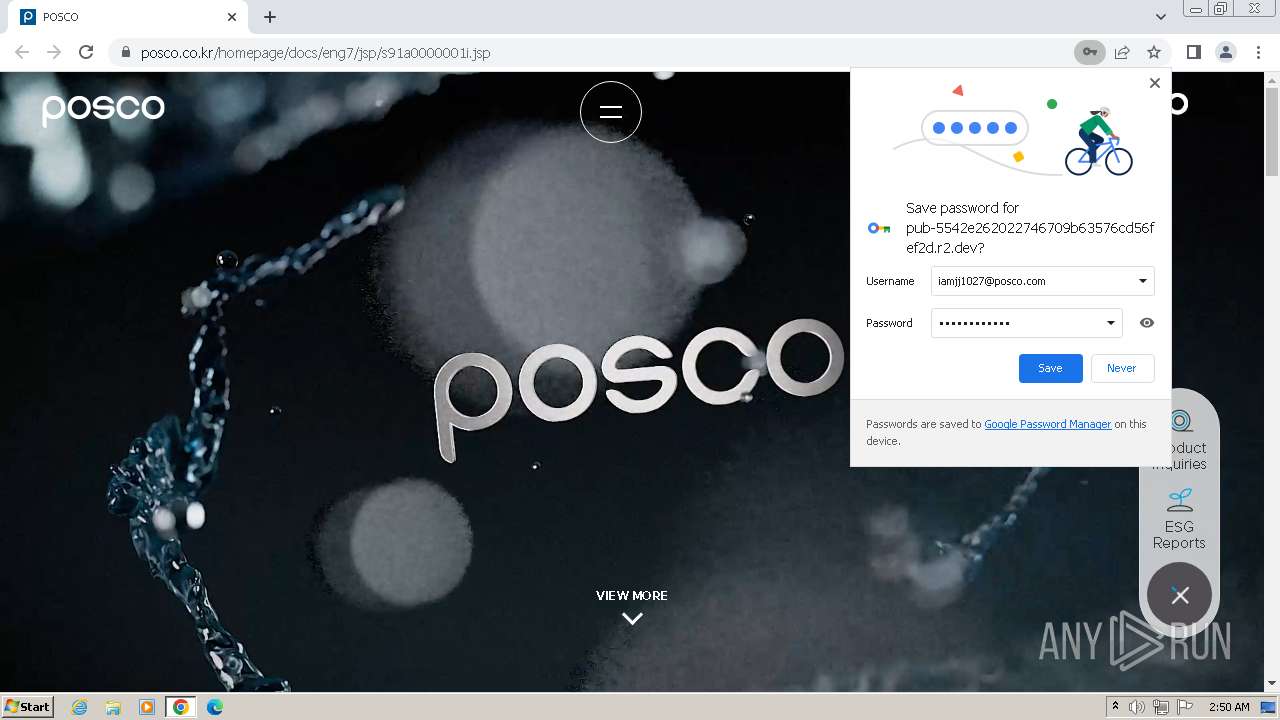Show hidden tray icons
This screenshot has height=720, width=1280.
tap(1116, 707)
